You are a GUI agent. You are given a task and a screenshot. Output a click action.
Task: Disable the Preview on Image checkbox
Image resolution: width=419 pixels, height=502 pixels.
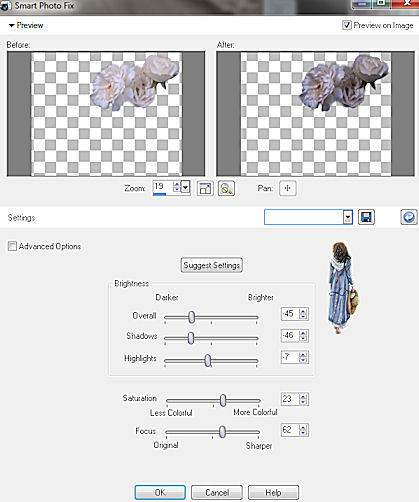point(347,25)
